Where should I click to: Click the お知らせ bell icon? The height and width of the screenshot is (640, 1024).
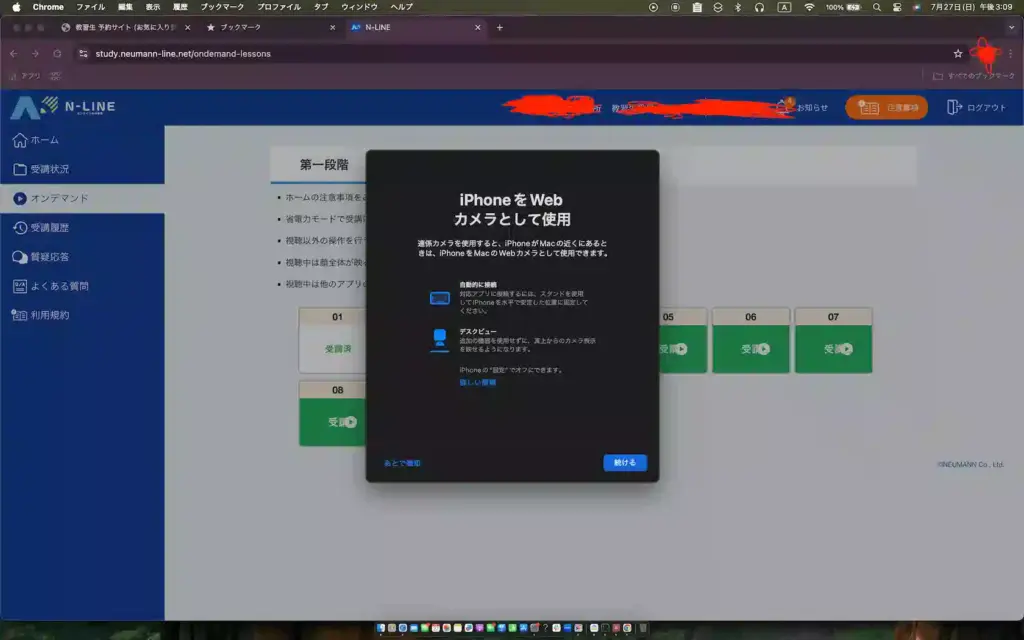(x=783, y=107)
